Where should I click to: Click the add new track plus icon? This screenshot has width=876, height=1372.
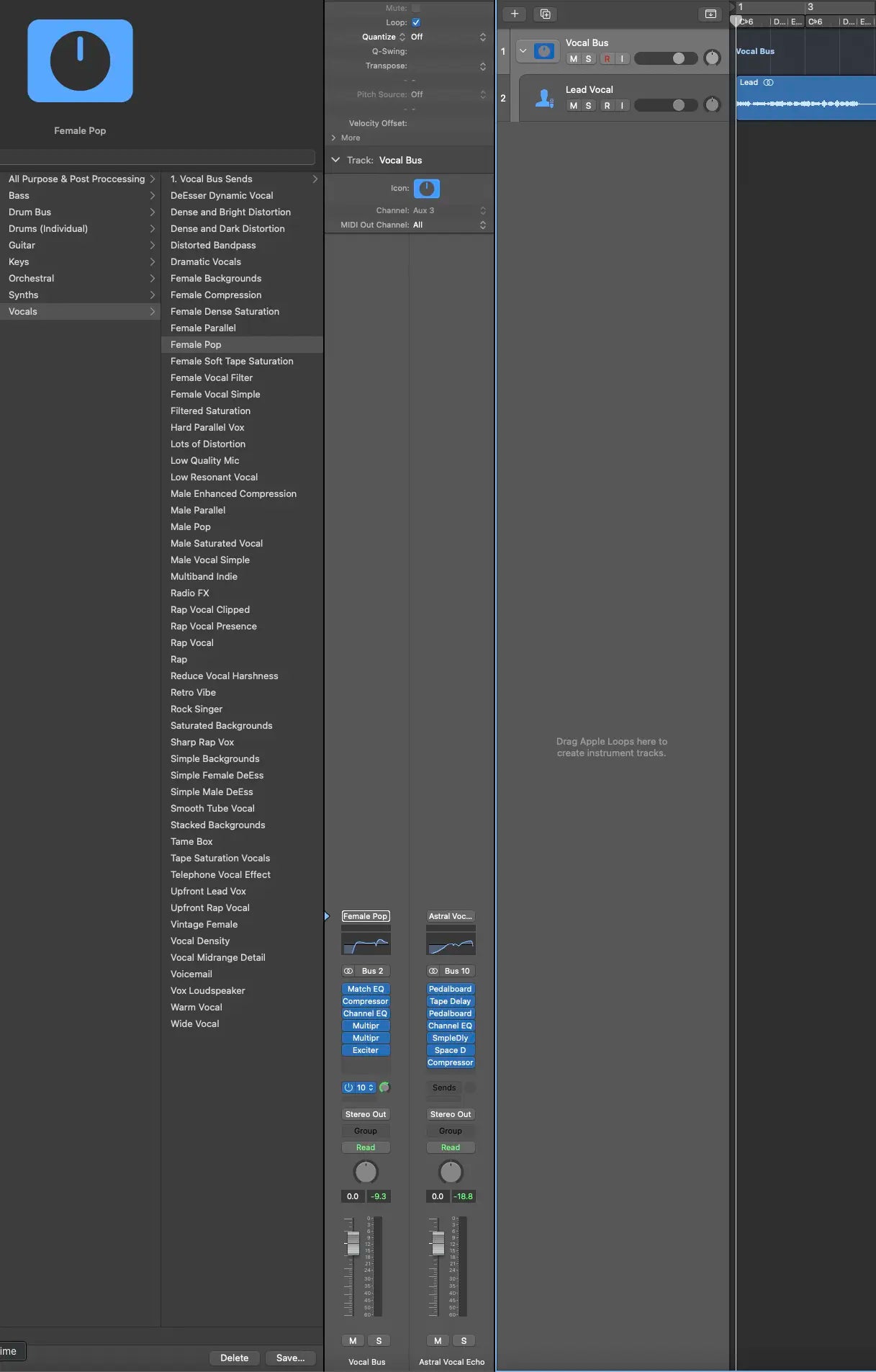point(515,14)
